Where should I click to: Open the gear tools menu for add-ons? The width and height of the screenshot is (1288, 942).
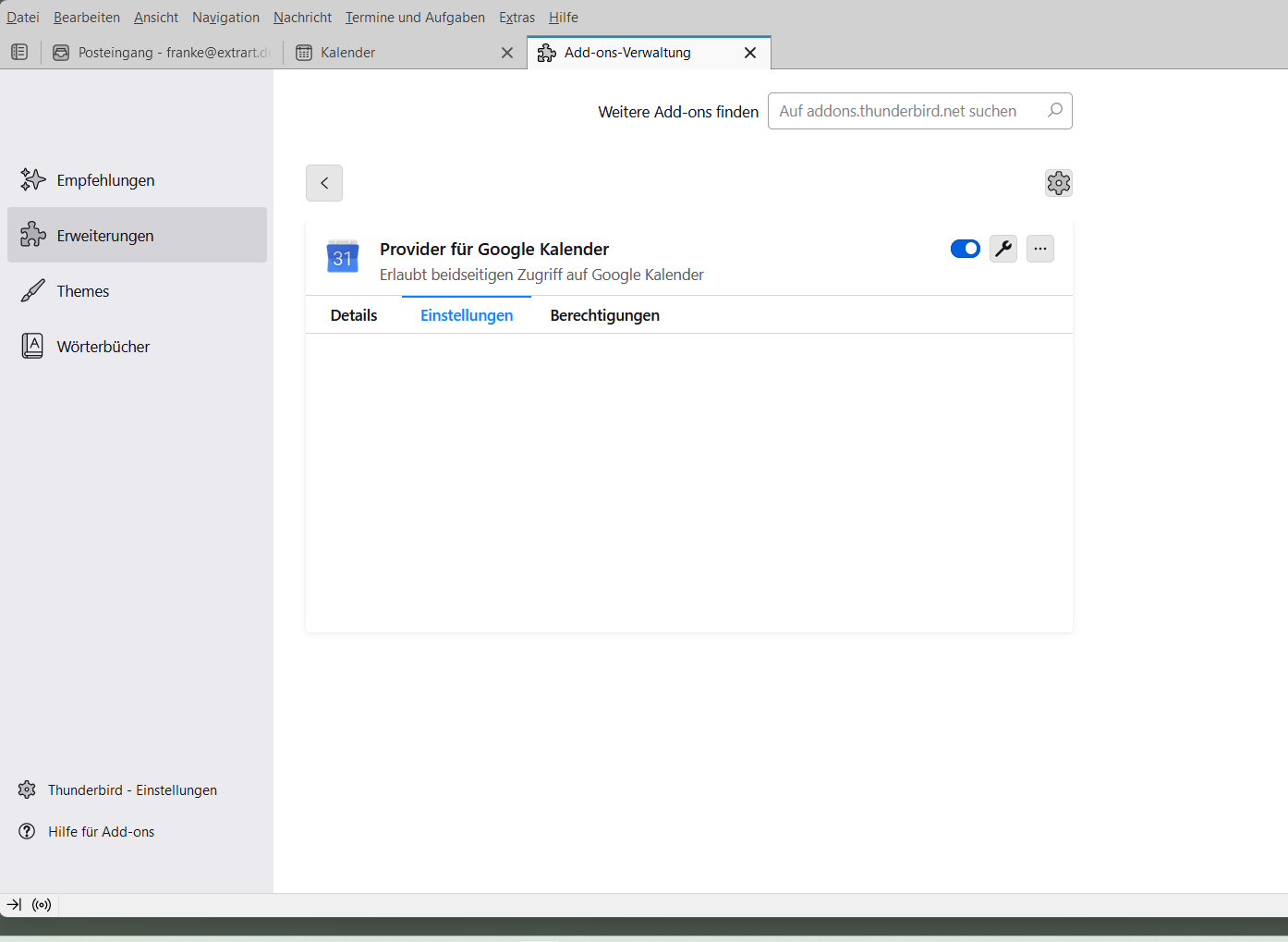coord(1058,183)
